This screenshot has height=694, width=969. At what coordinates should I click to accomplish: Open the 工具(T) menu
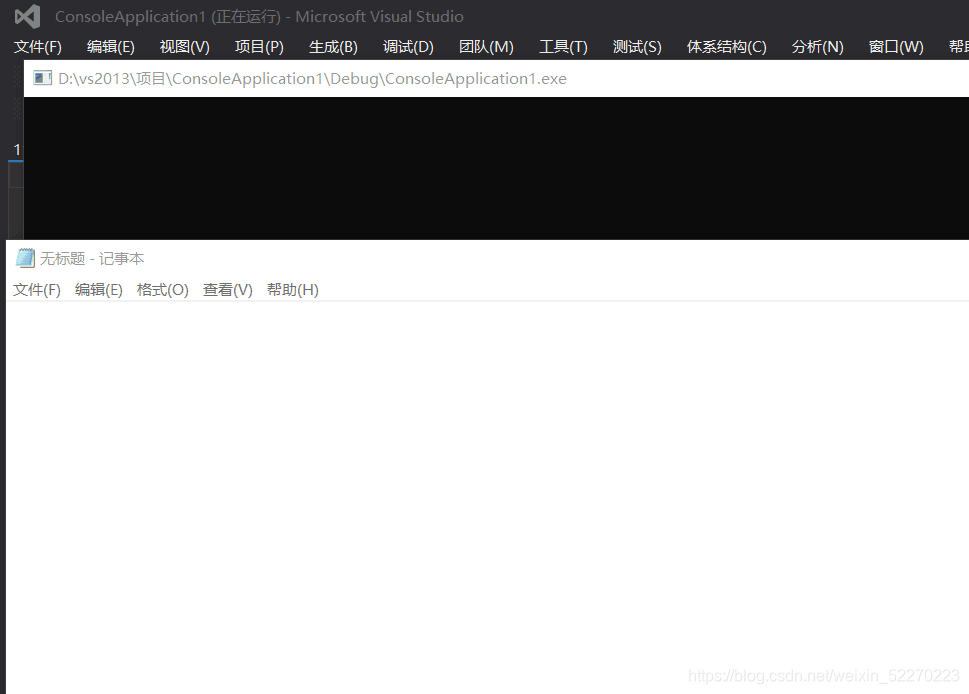(x=563, y=47)
